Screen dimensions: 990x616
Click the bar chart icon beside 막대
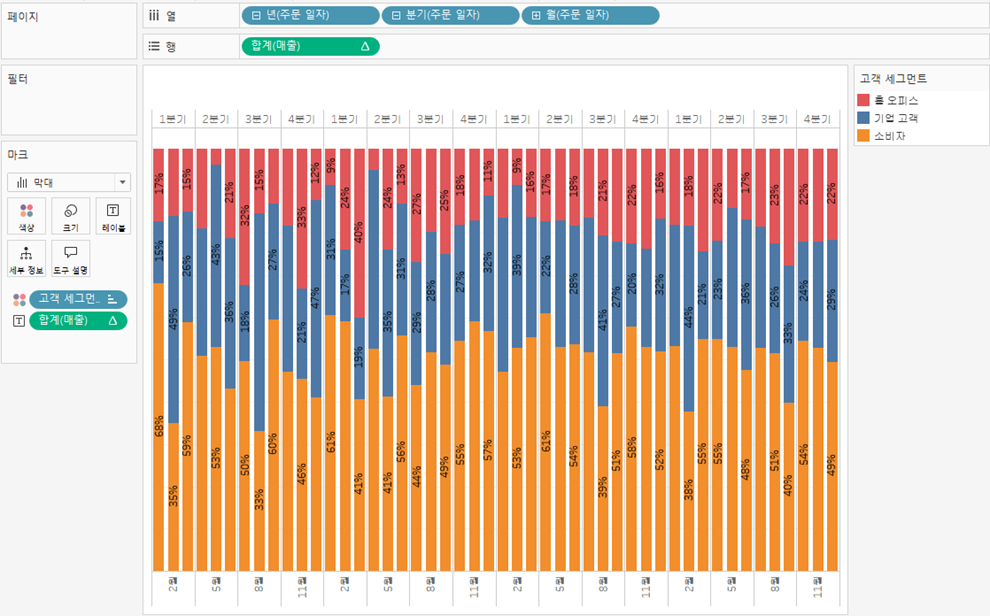22,182
